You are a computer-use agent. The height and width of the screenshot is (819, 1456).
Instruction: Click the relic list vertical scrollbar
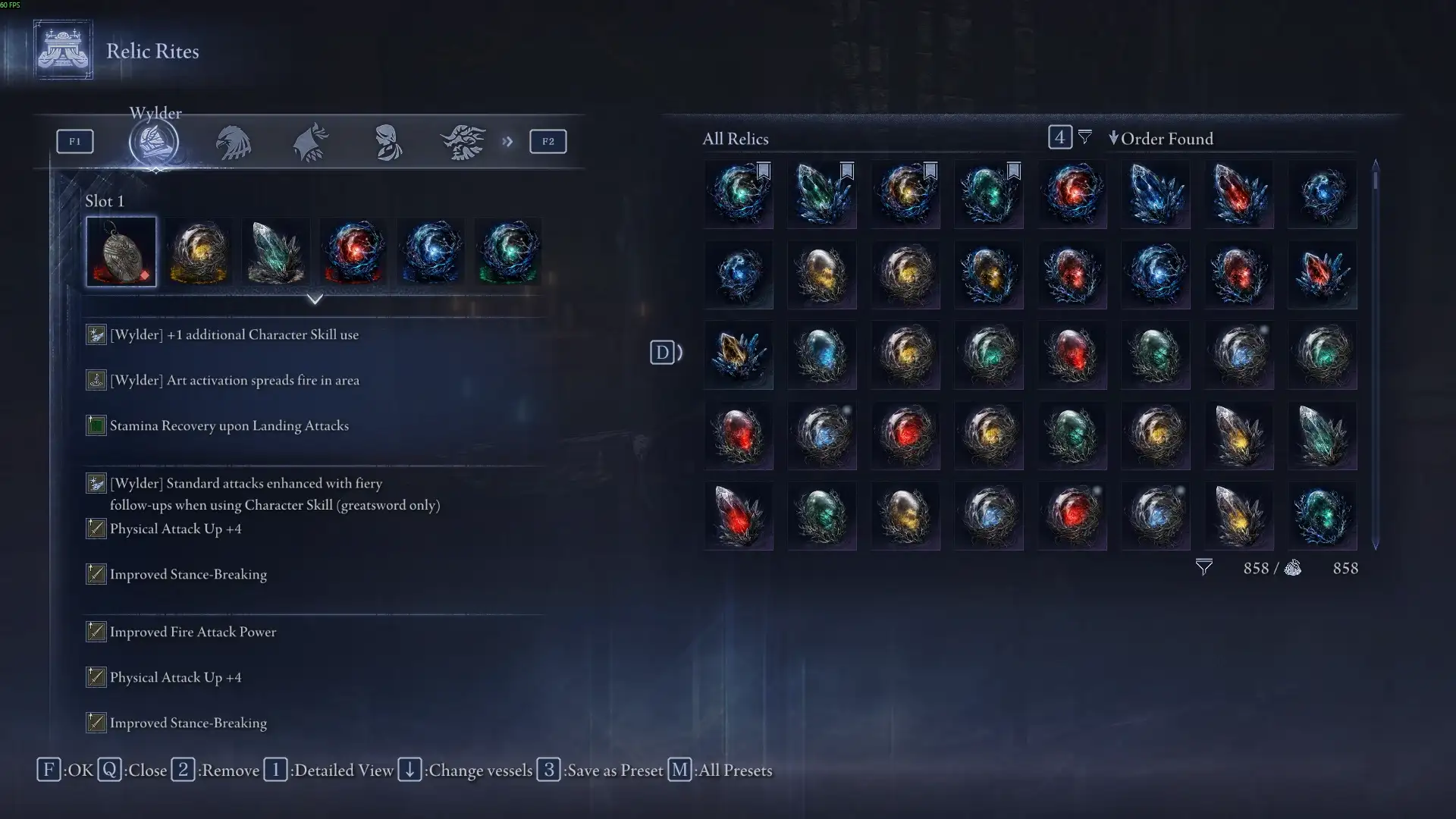pyautogui.click(x=1375, y=355)
